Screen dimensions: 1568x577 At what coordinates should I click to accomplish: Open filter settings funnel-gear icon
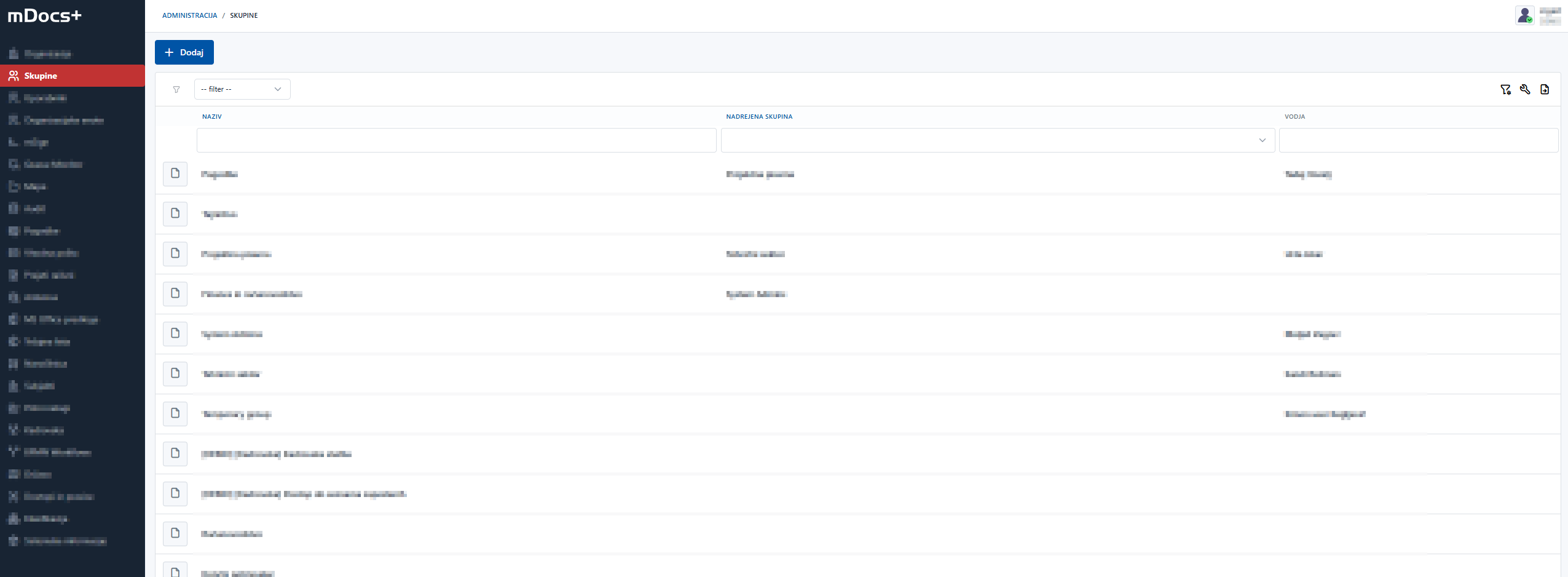coord(1505,90)
